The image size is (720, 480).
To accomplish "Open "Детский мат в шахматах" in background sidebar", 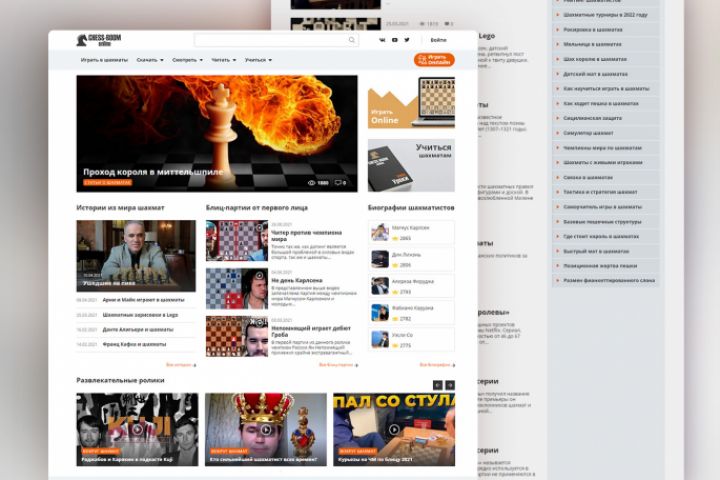I will pos(596,74).
